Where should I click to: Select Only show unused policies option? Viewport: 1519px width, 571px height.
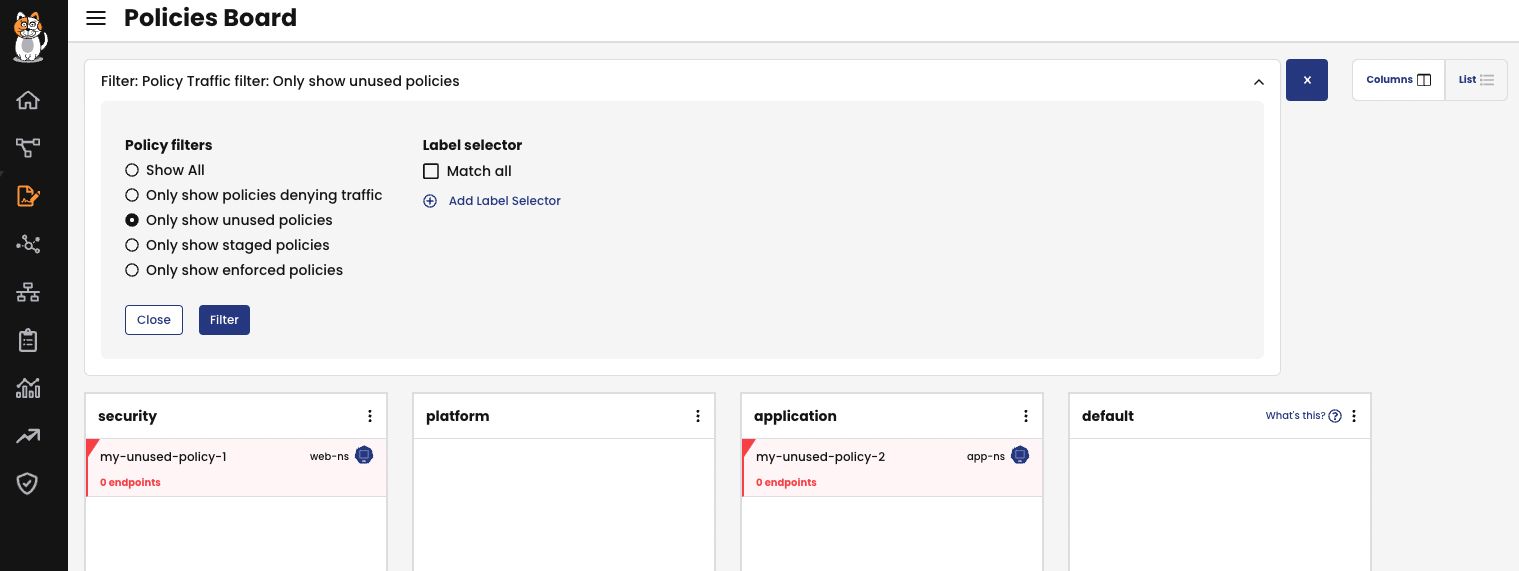tap(132, 220)
